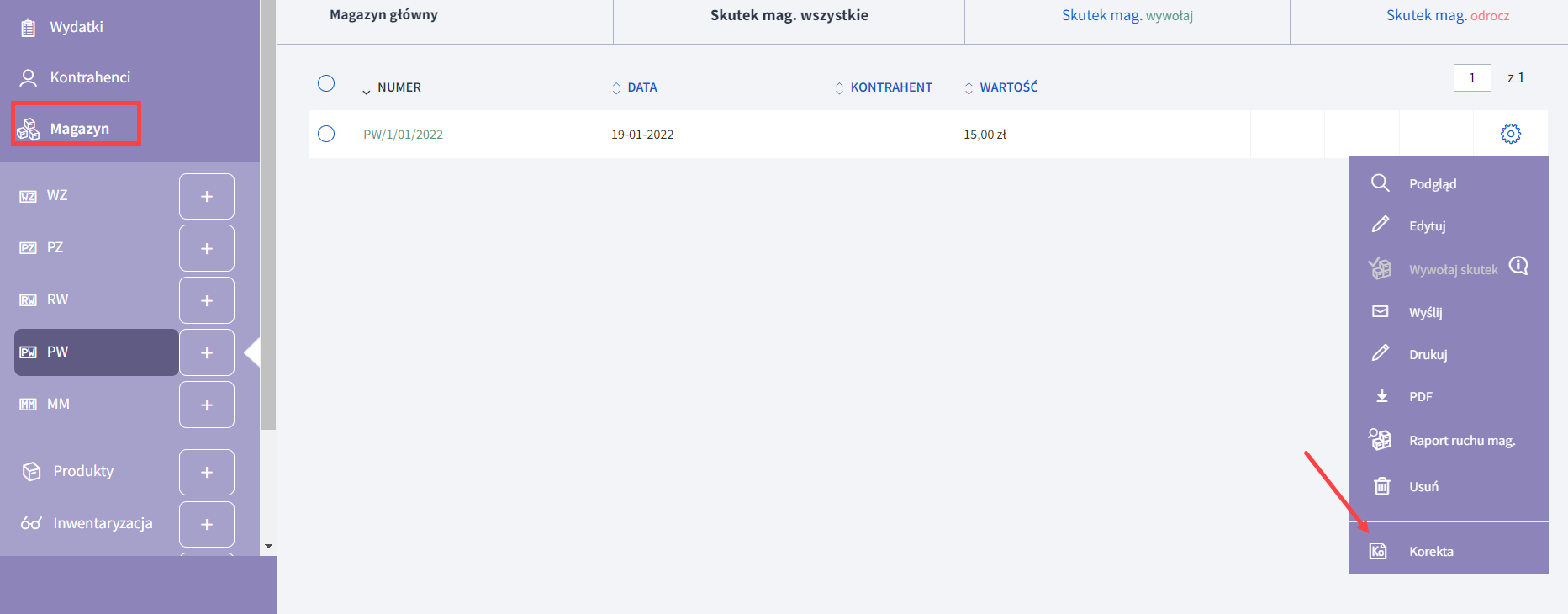Click the page number input field
Screen dimensions: 1568x614
coord(1471,77)
